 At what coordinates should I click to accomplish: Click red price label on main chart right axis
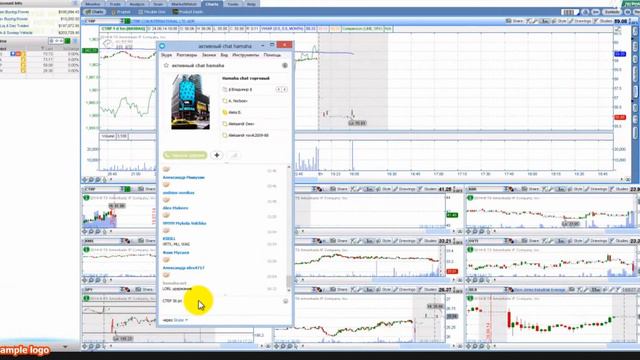(620, 117)
